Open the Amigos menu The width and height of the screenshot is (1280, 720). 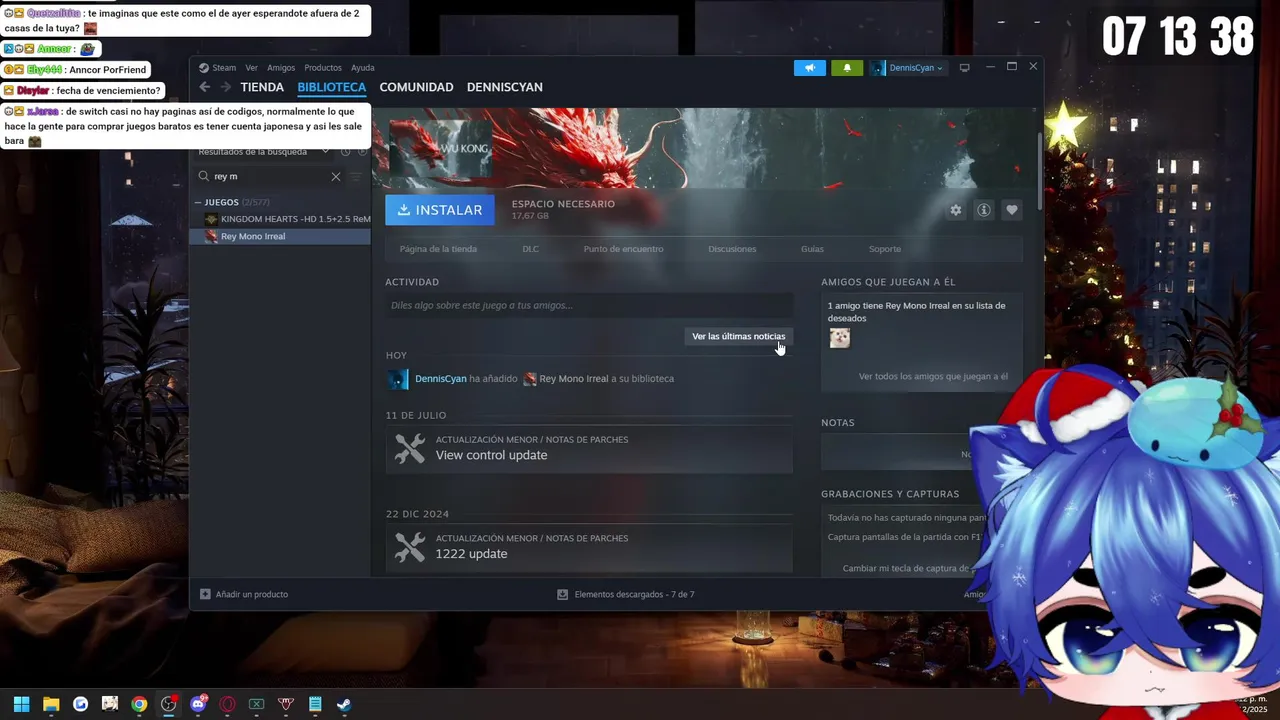point(281,68)
